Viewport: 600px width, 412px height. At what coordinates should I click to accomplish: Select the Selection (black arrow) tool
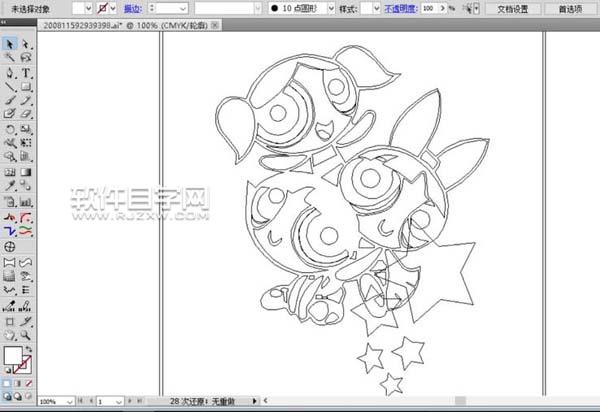tap(10, 44)
